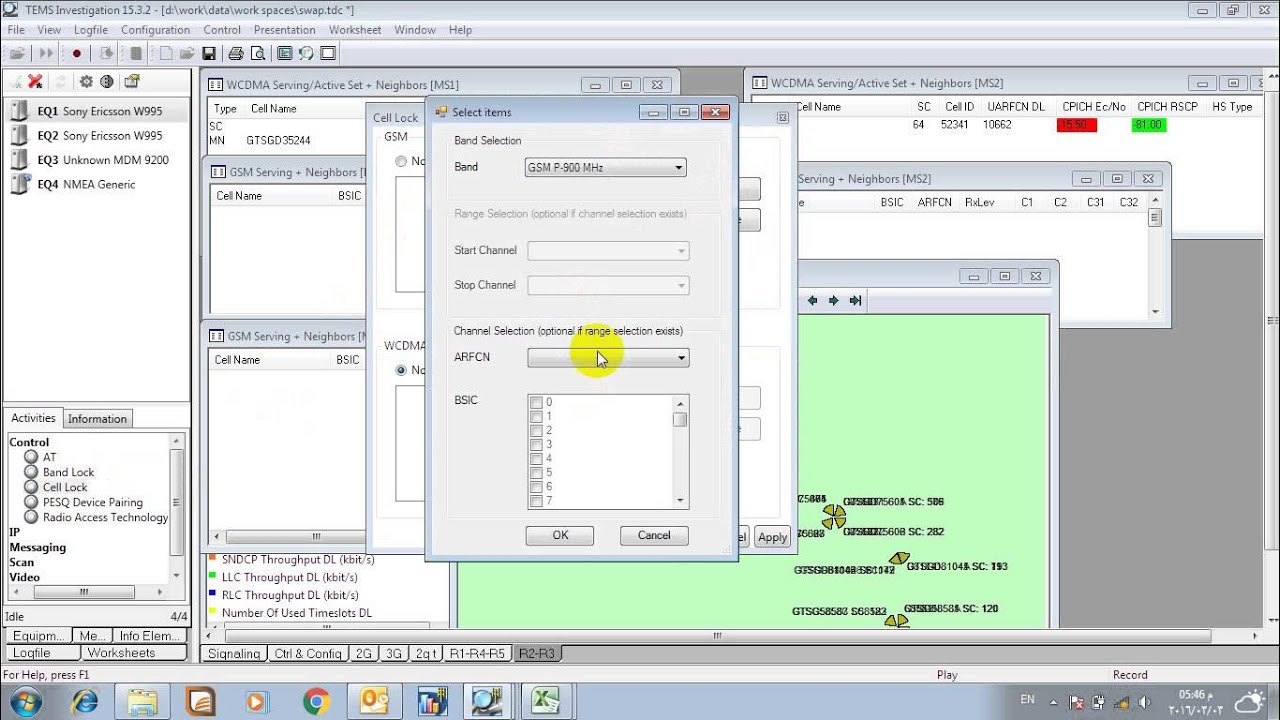The image size is (1280, 720).
Task: Click Cell Lock activity
Action: [65, 487]
